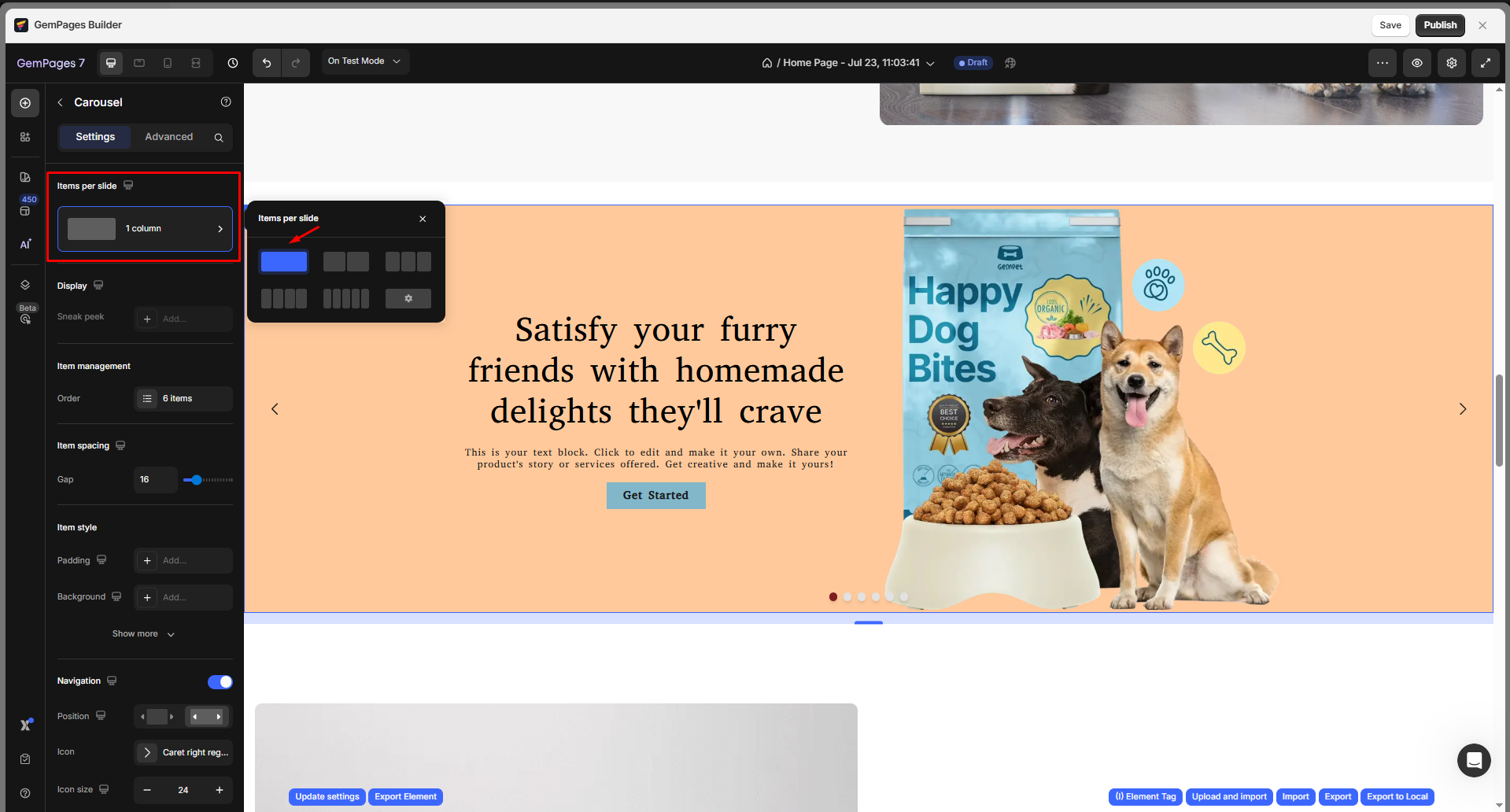The height and width of the screenshot is (812, 1510).
Task: Open the On Test Mode dropdown
Action: coord(364,61)
